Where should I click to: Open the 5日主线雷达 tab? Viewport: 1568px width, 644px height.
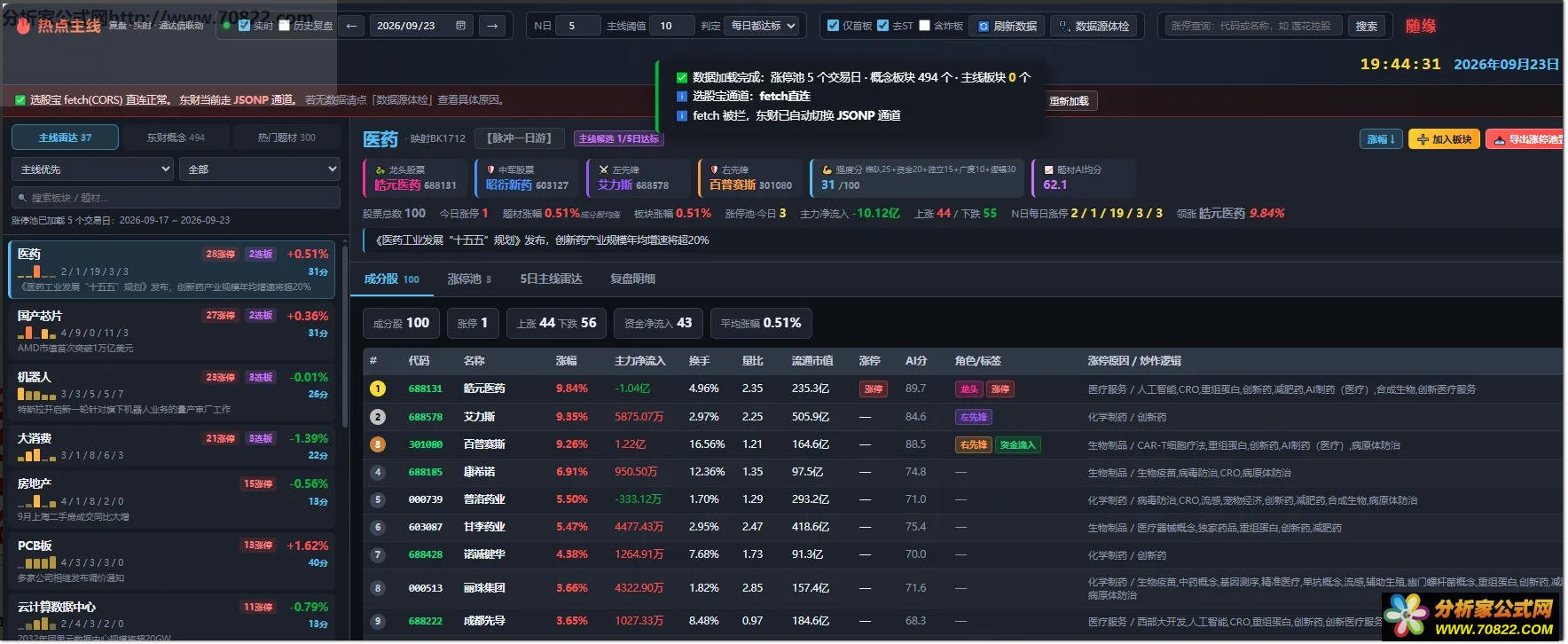[551, 279]
